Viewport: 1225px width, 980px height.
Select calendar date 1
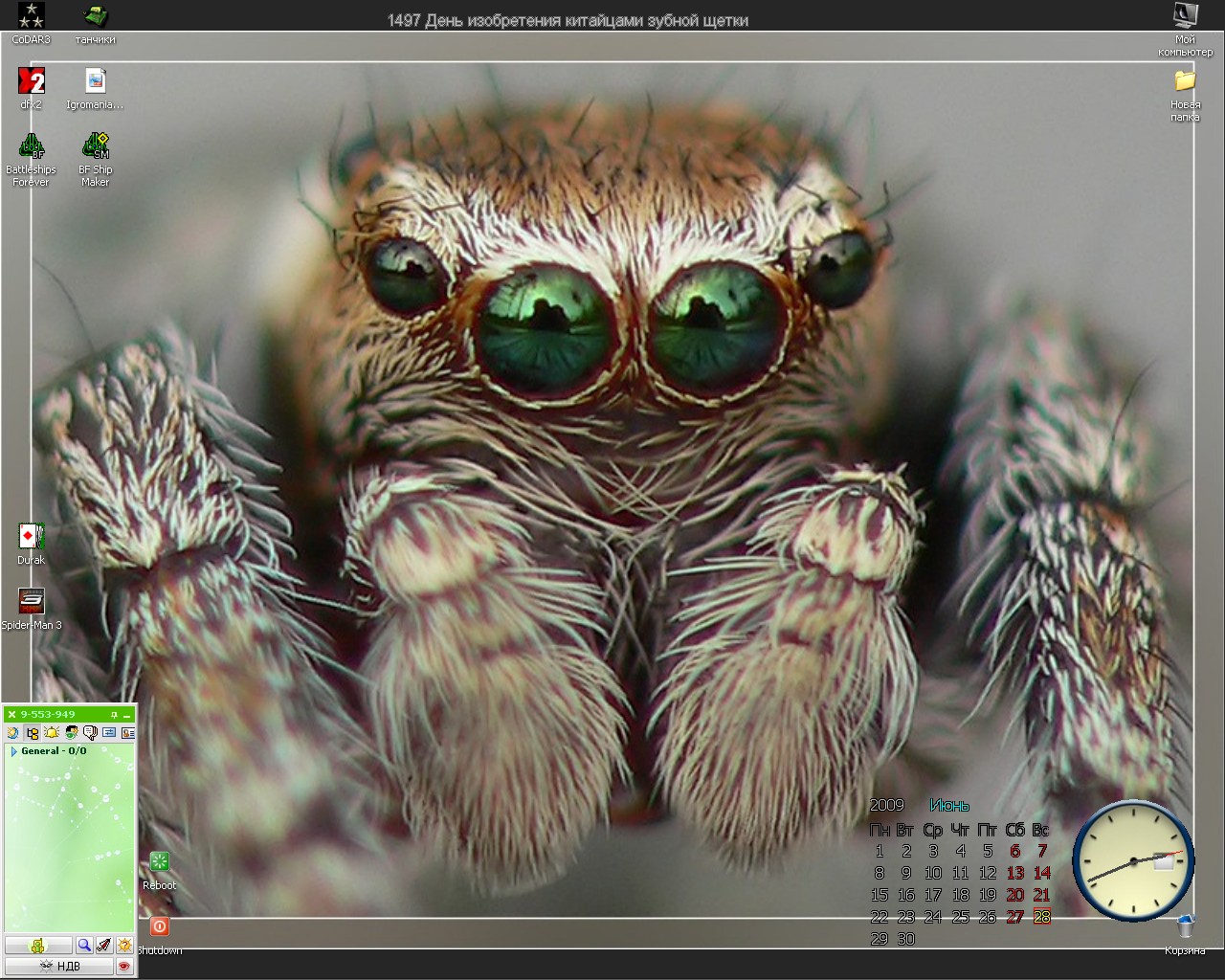pos(880,851)
